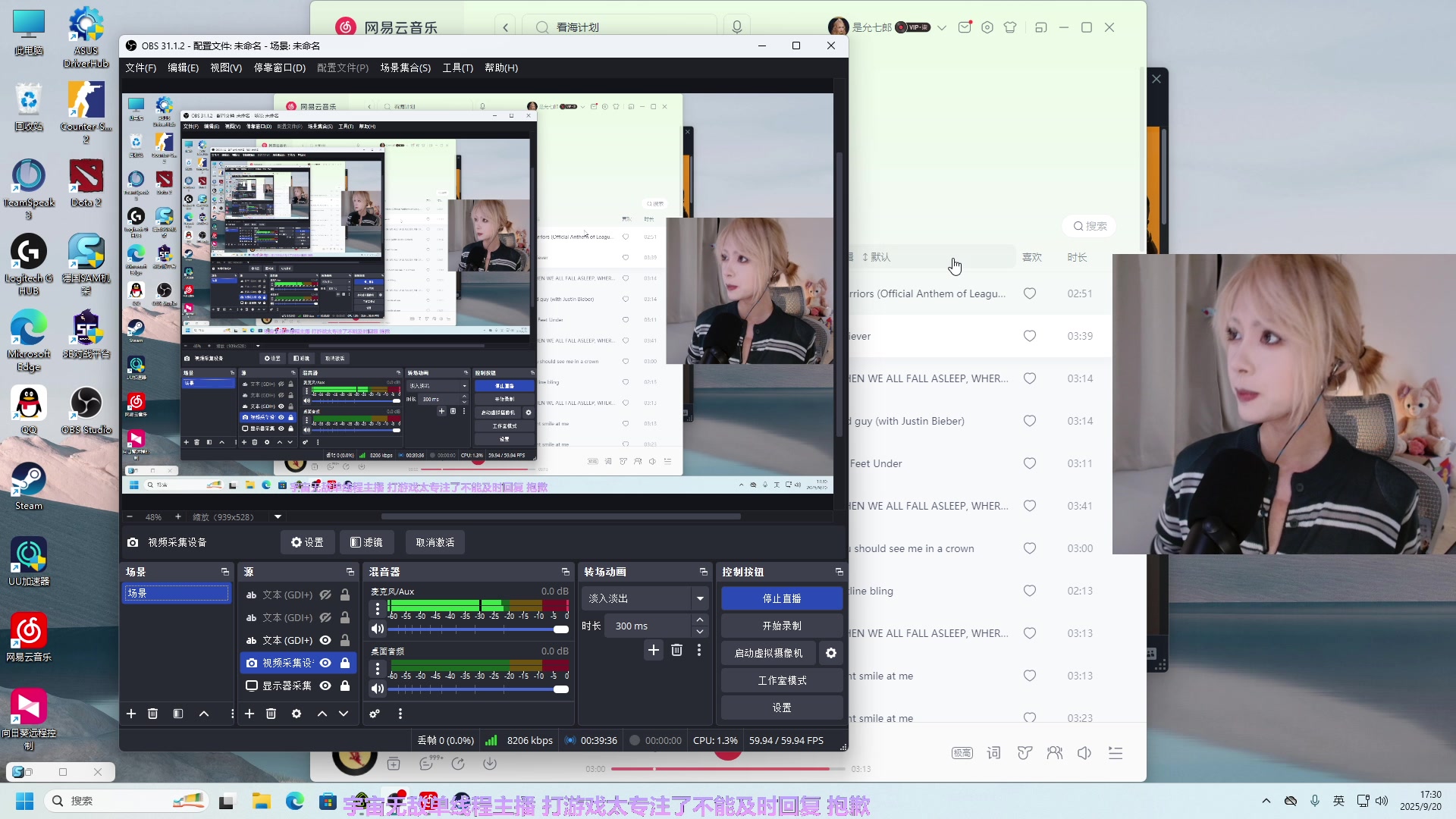1456x819 pixels.
Task: Hide the third 文本 (GDI+) source
Action: click(x=325, y=641)
